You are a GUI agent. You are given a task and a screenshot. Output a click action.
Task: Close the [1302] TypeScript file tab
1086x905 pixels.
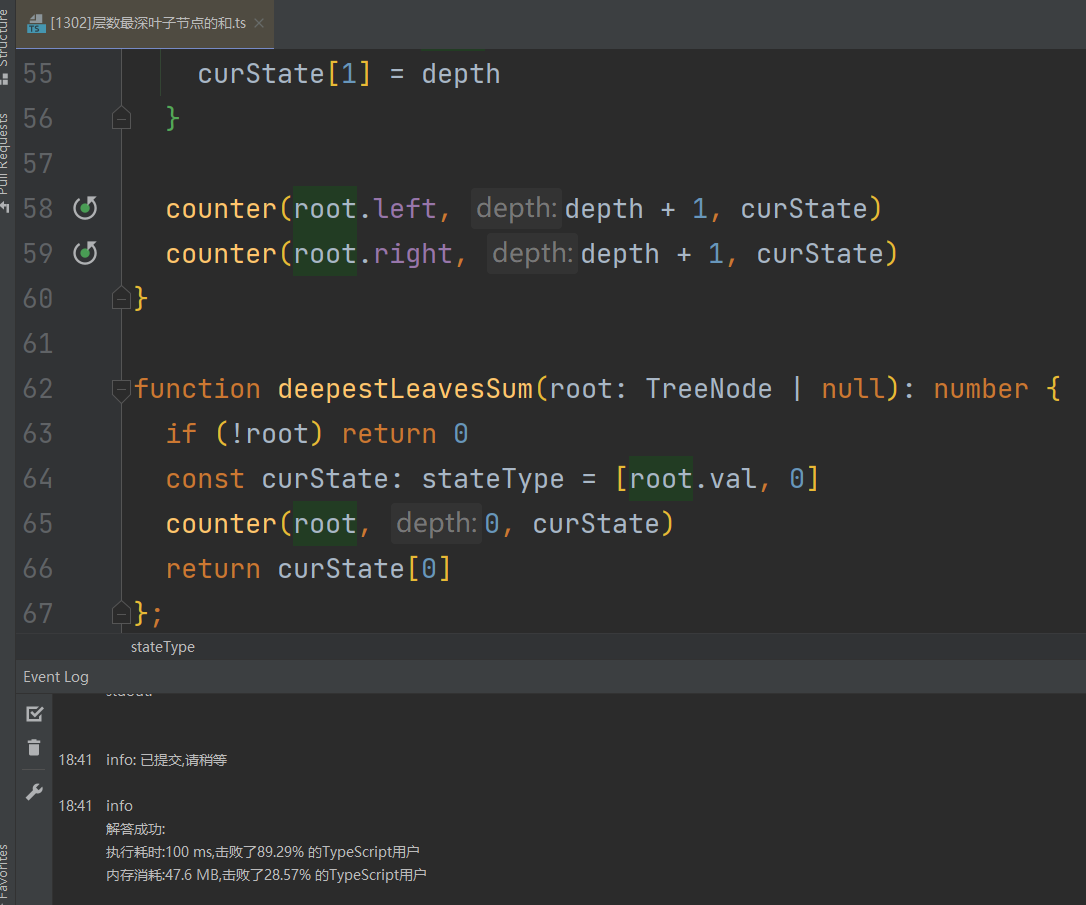coord(259,23)
